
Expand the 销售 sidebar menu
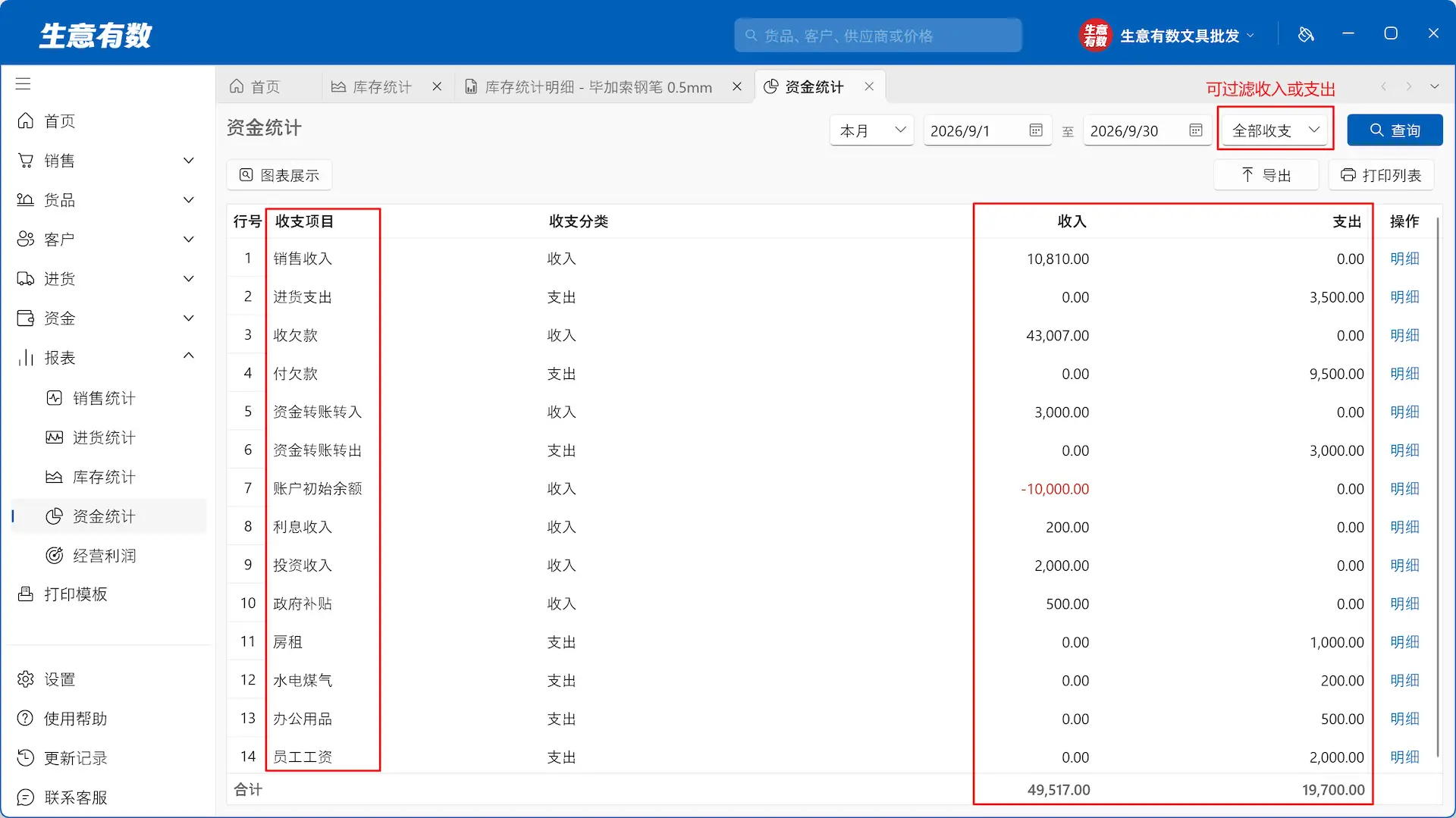pyautogui.click(x=108, y=161)
